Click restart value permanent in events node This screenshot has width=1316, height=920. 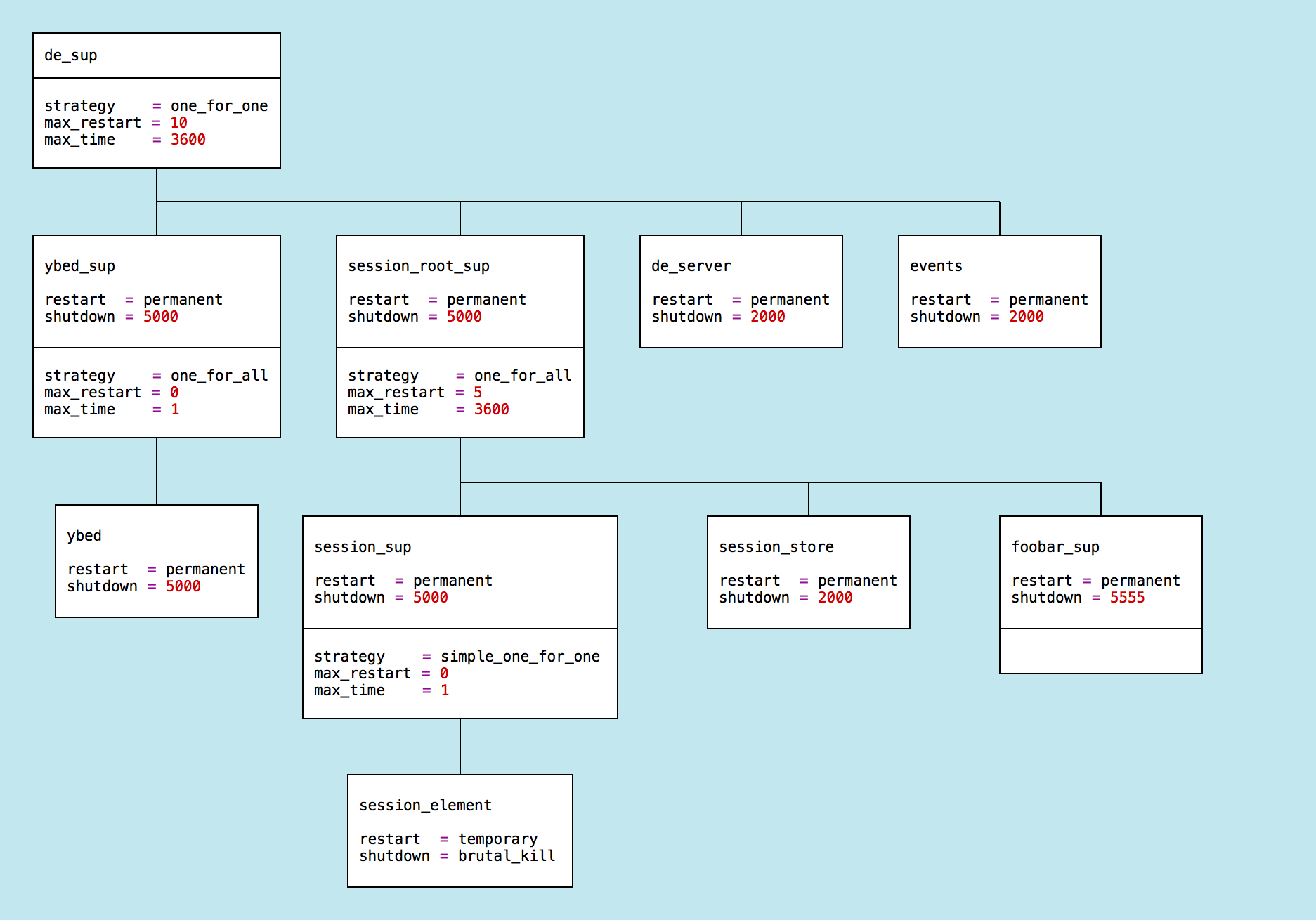coord(1048,300)
